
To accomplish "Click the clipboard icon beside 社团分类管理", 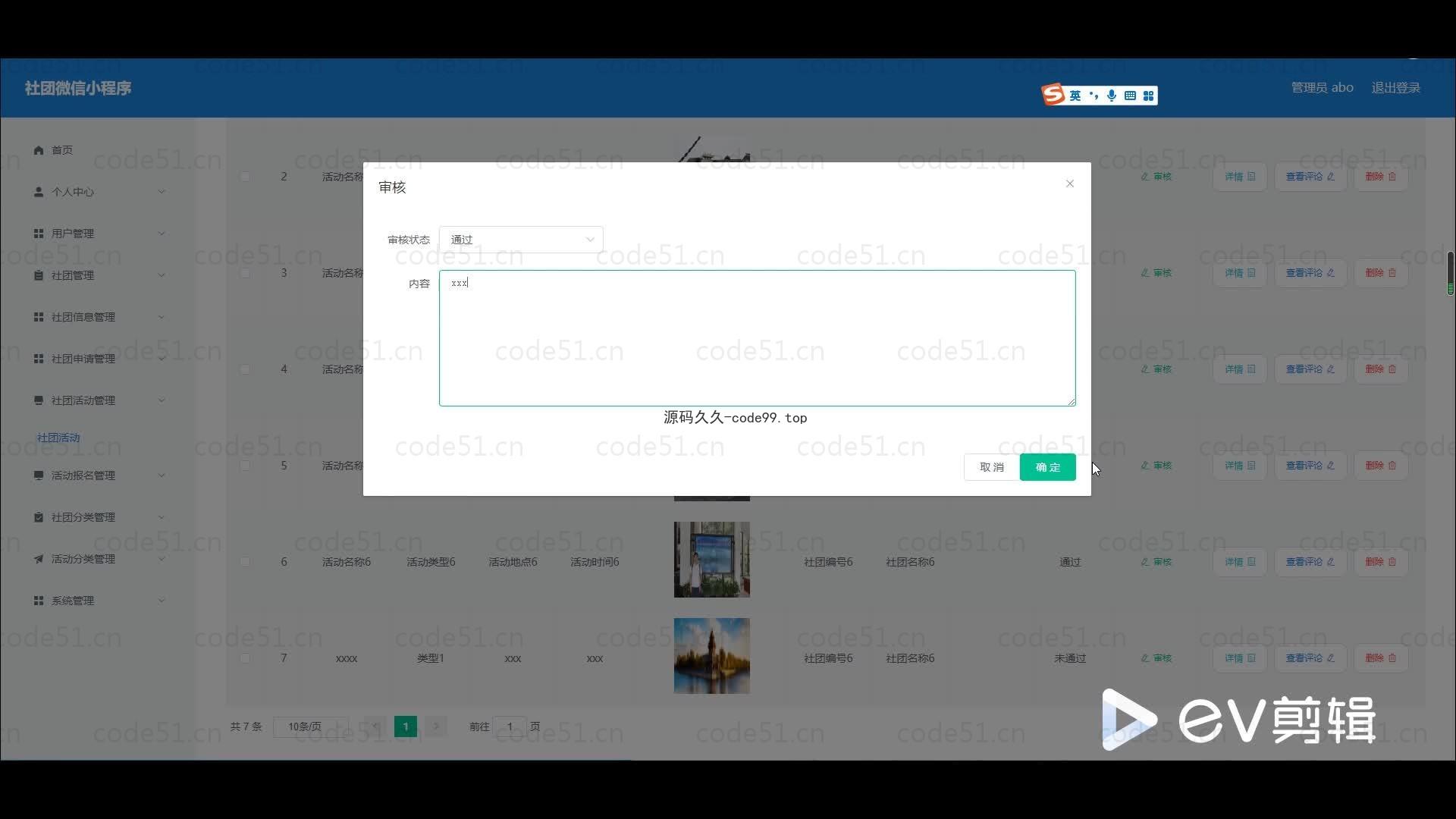I will click(39, 517).
